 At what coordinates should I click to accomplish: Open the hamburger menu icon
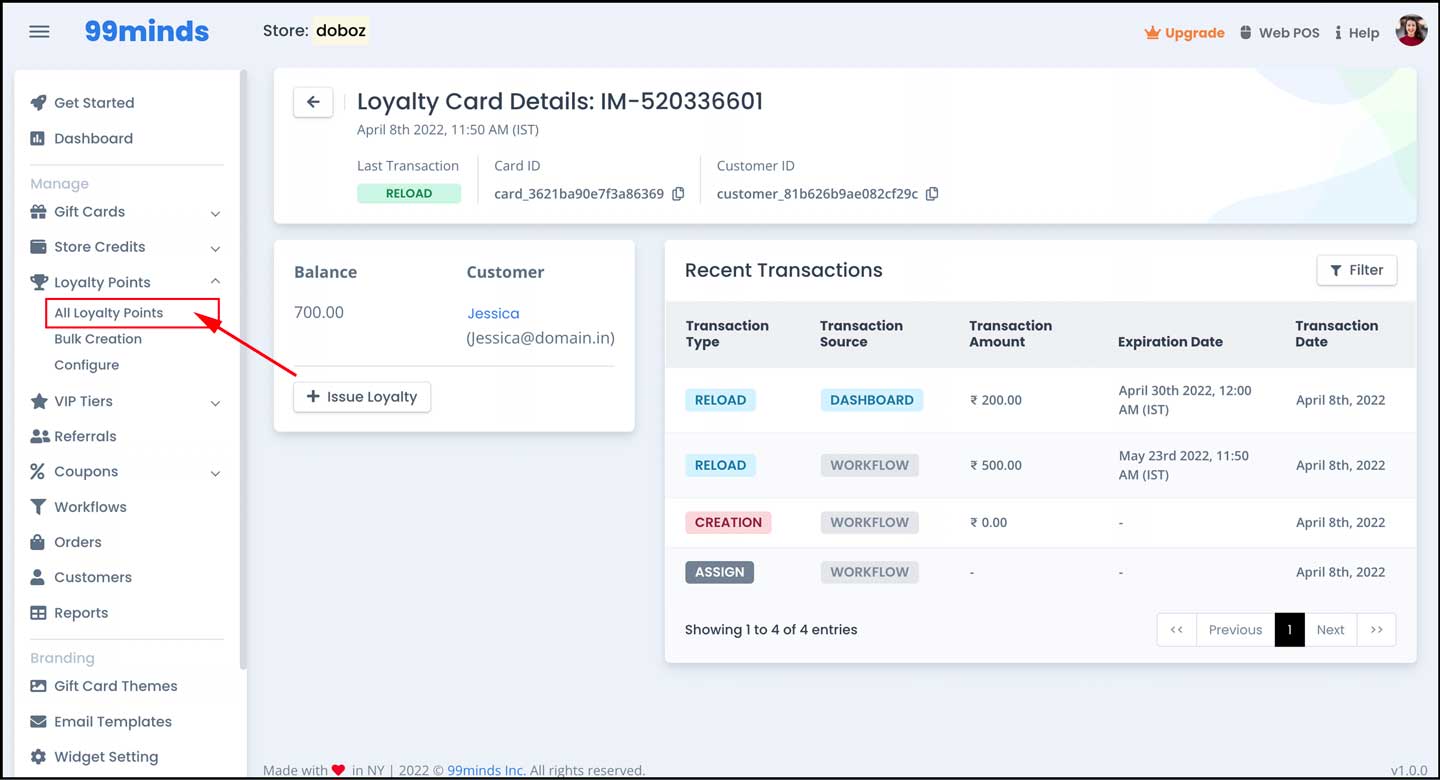click(x=39, y=32)
